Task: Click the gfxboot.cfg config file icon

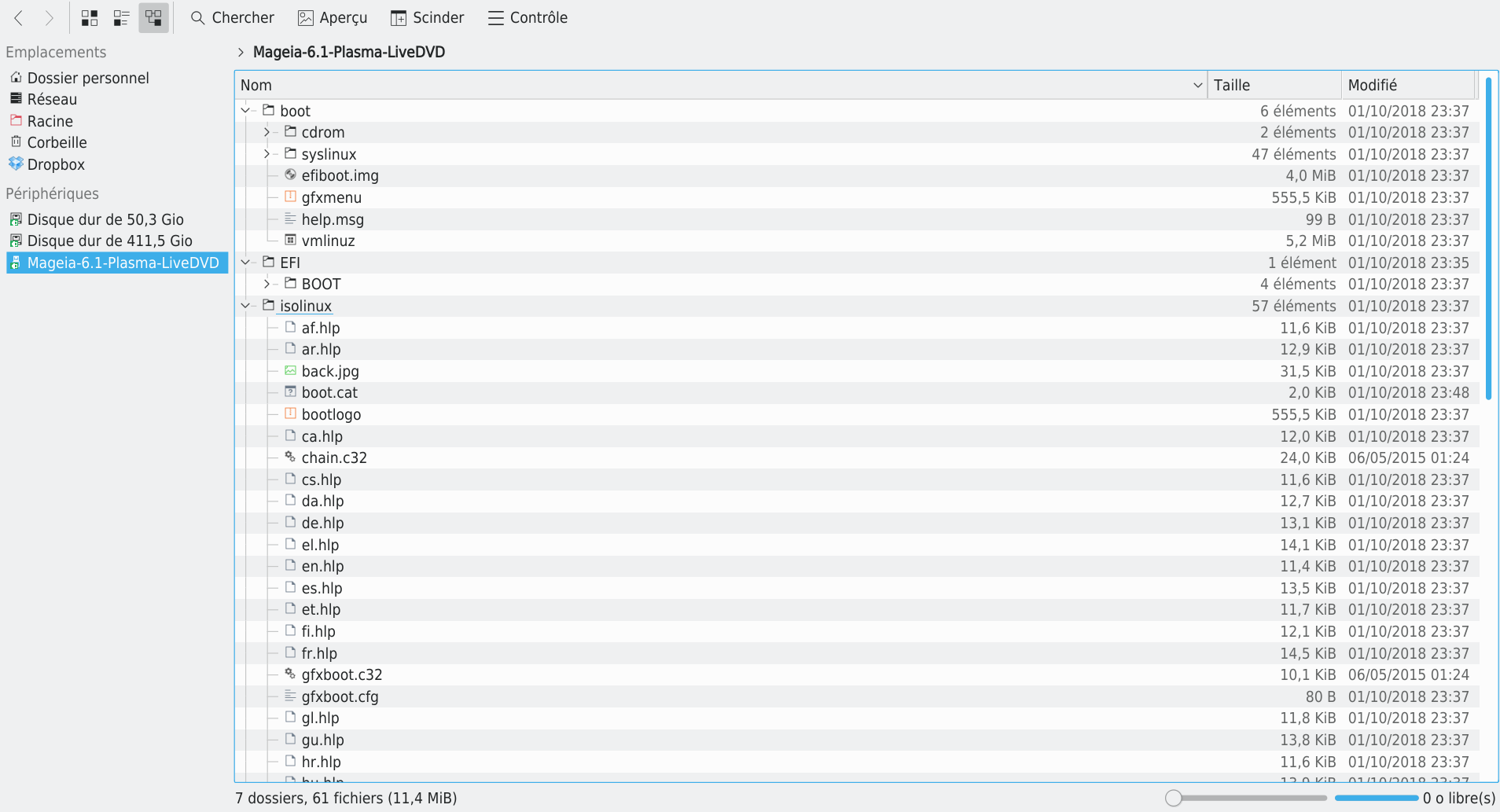Action: (290, 696)
